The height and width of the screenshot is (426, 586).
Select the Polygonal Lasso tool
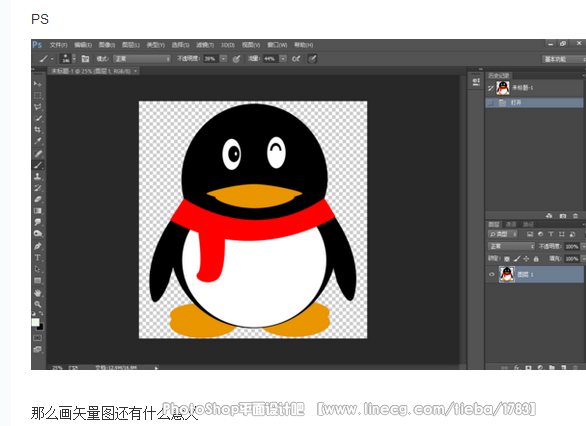[x=37, y=107]
